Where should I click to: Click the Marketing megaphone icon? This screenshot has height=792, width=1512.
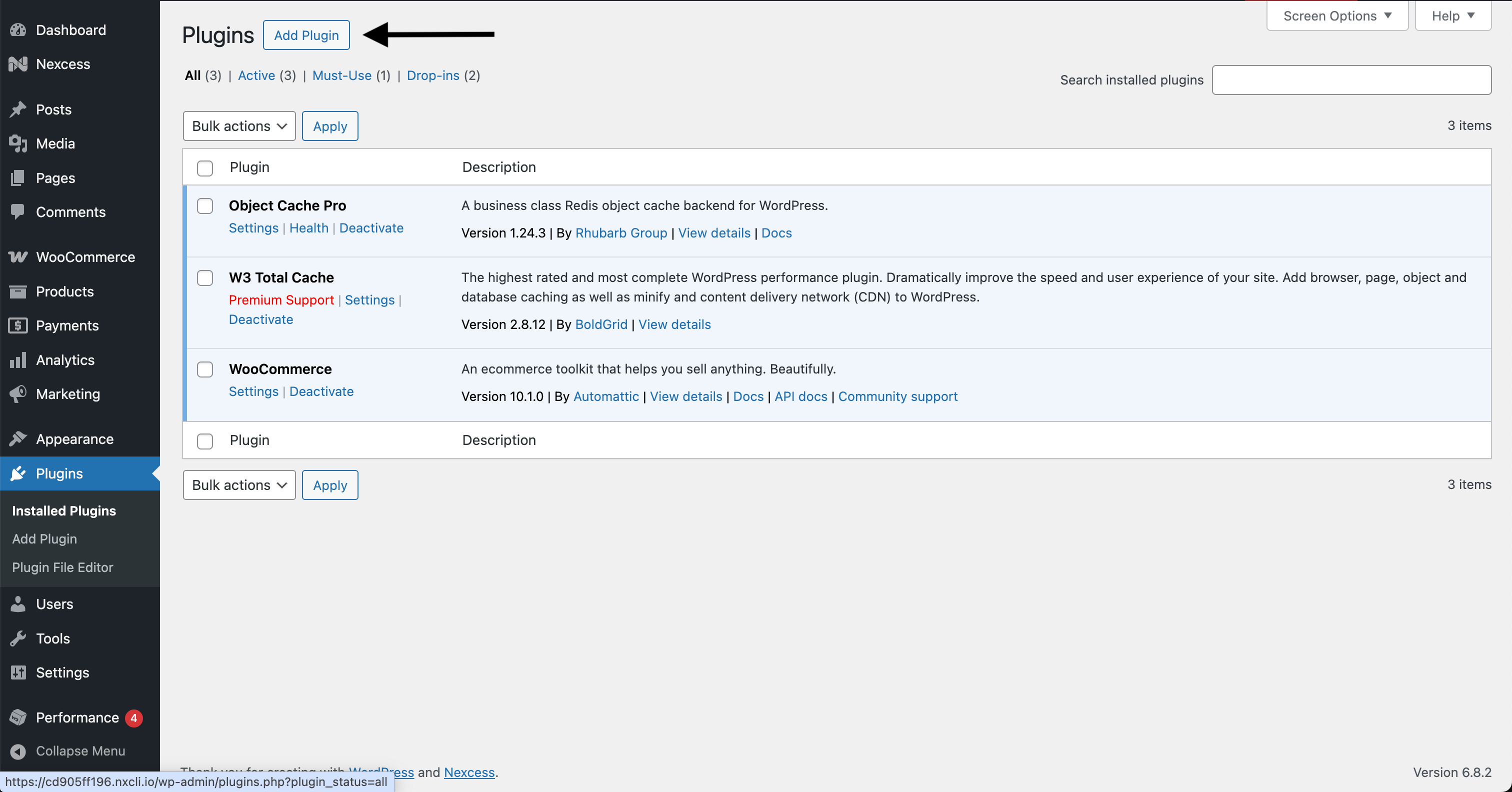pos(18,394)
